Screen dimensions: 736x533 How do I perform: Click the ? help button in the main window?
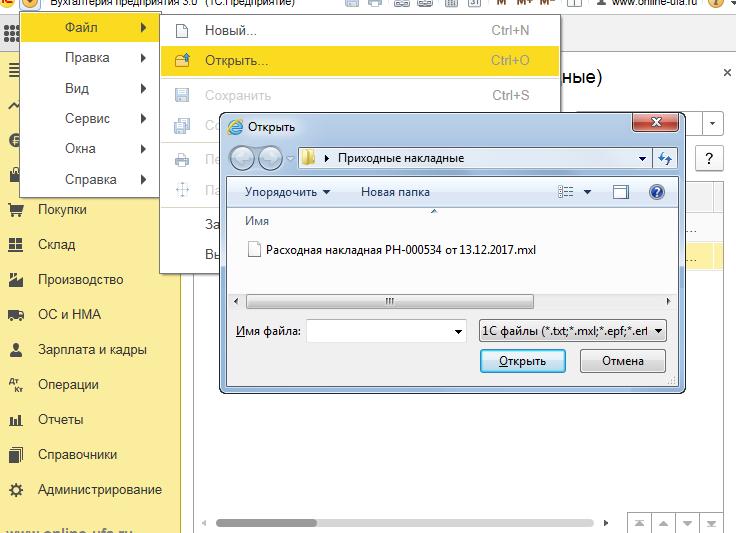709,159
